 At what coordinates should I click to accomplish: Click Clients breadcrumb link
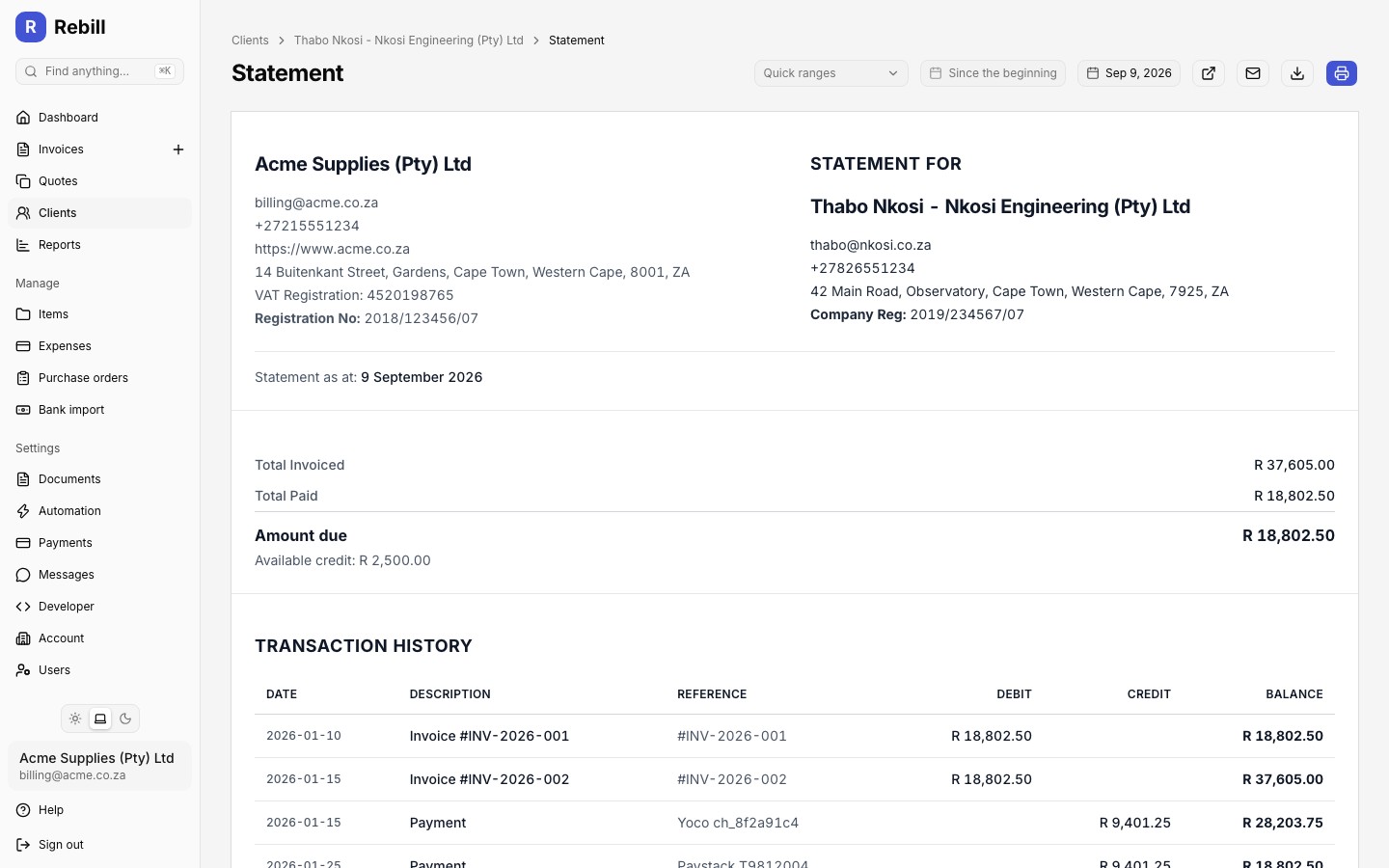click(250, 41)
